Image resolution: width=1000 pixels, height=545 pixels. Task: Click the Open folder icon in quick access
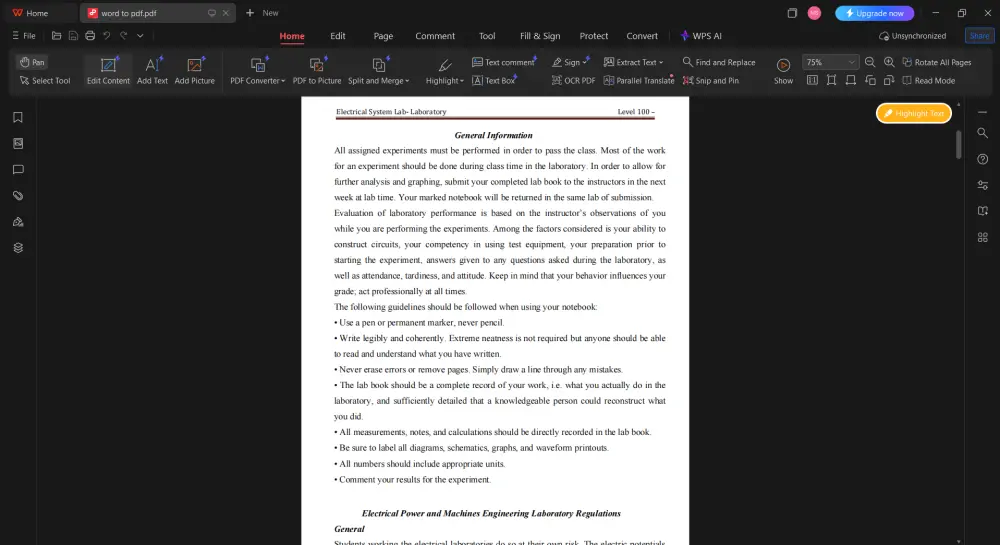coord(56,36)
